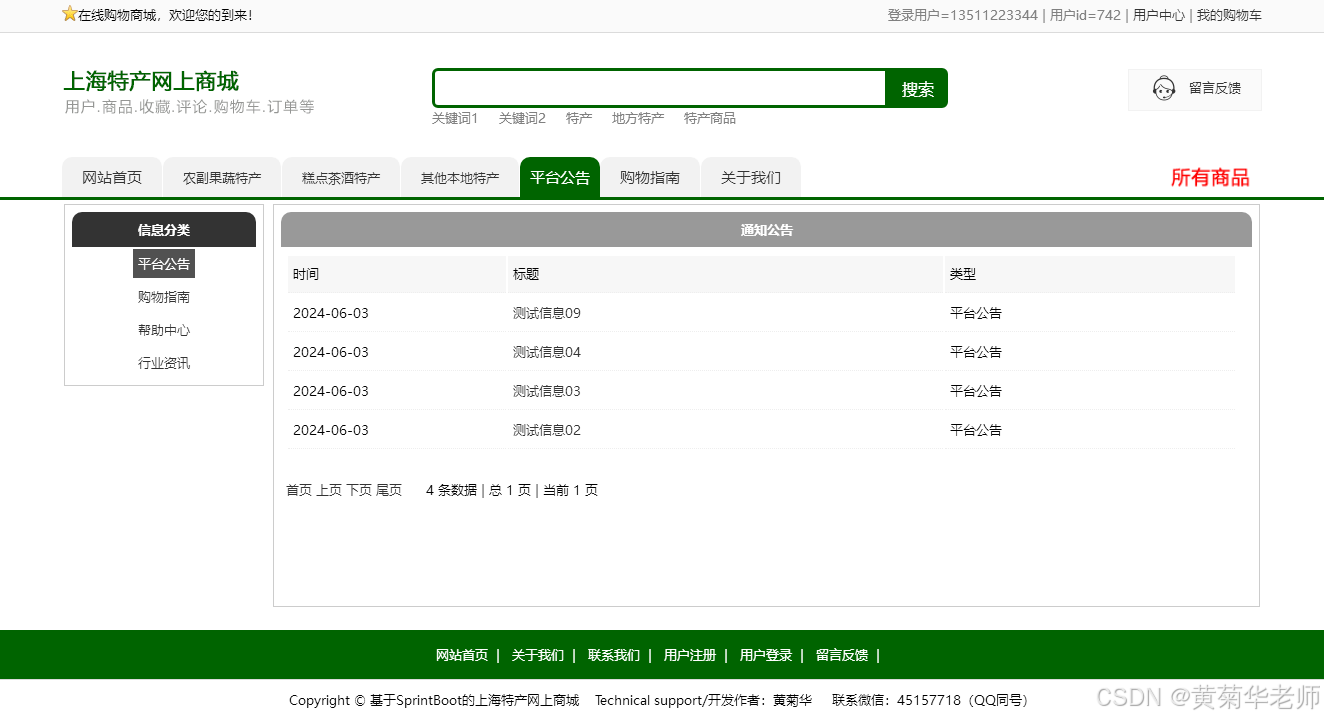Select 平台公告 in the sidebar category list
The height and width of the screenshot is (719, 1324).
pos(164,264)
